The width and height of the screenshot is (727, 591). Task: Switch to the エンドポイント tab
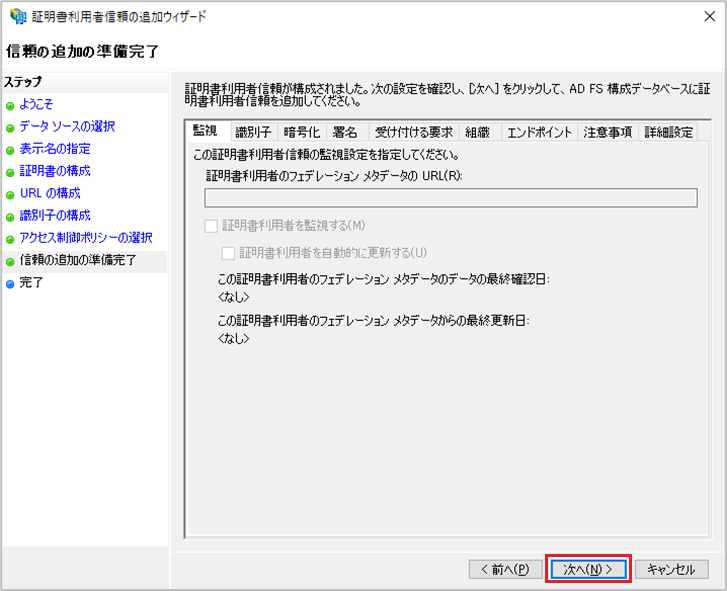[x=539, y=133]
